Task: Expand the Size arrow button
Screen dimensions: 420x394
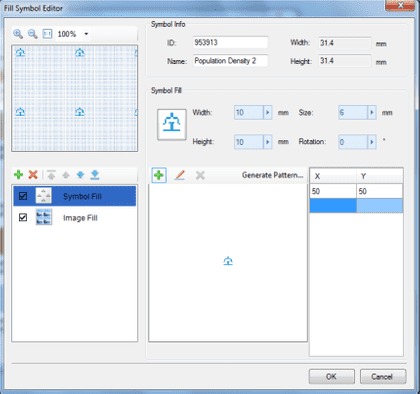Action: click(x=372, y=113)
